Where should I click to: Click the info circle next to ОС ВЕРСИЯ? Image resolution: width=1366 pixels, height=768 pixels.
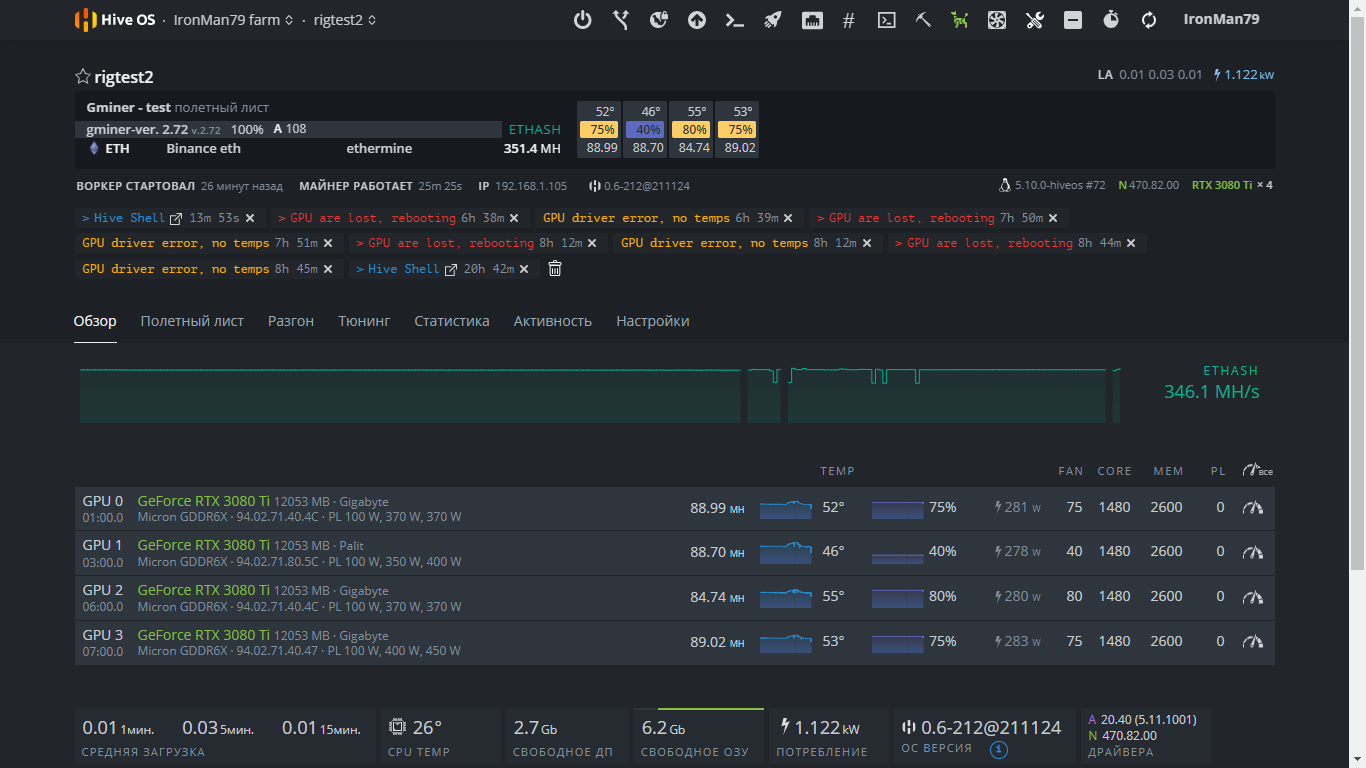tap(997, 749)
